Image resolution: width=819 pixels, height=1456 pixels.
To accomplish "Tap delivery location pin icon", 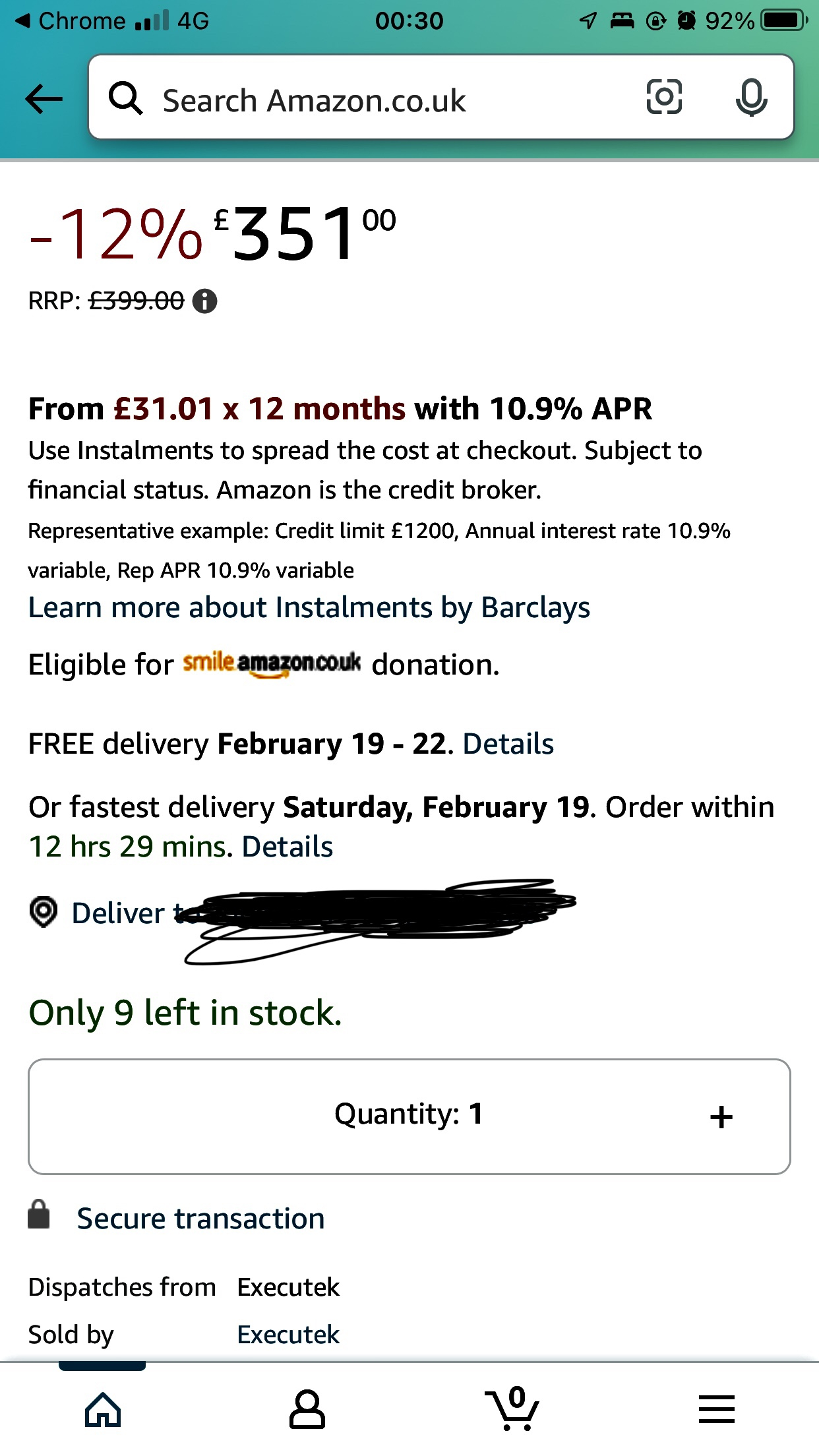I will point(44,912).
